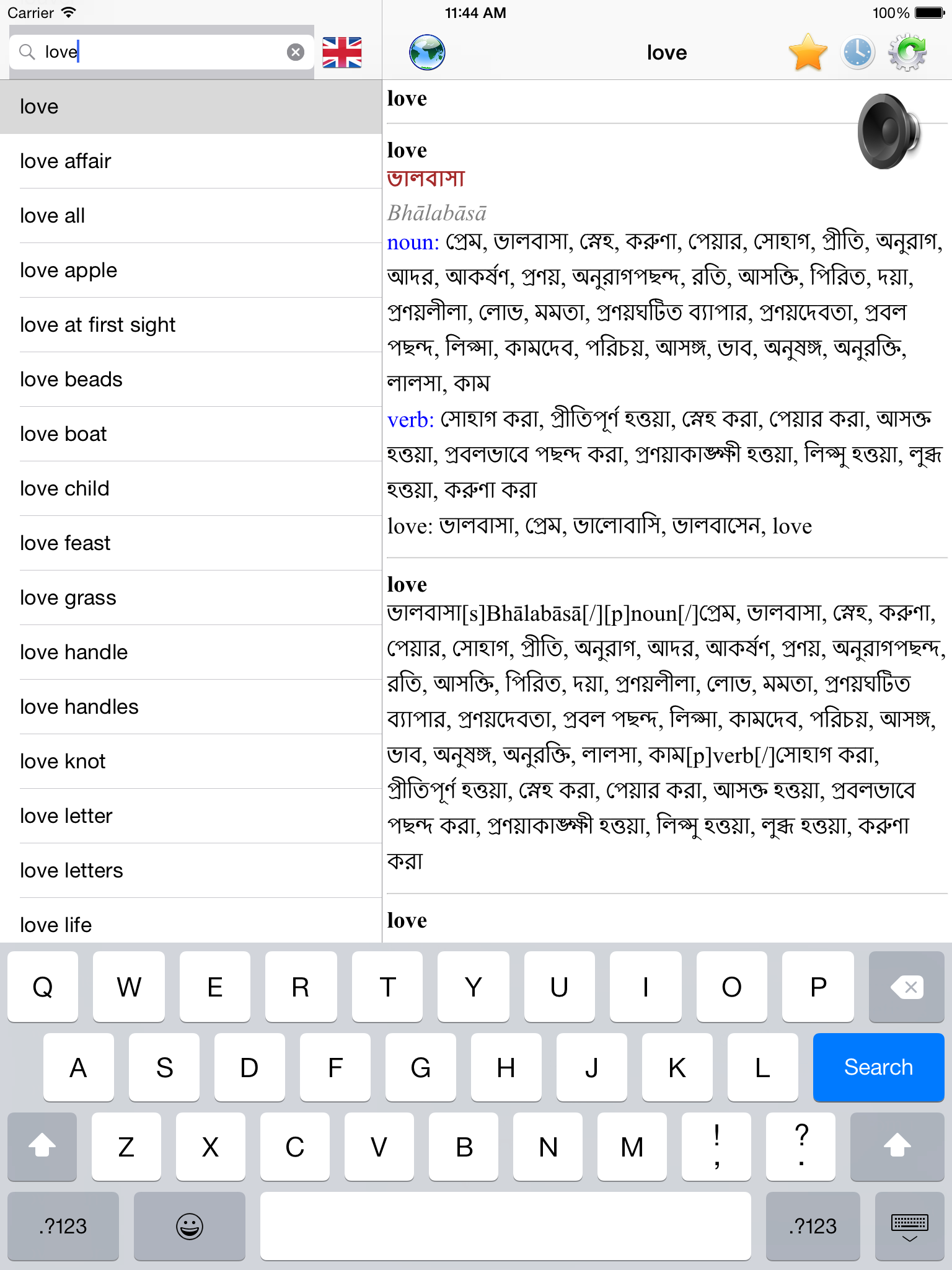Select 'love letters' entry
952x1270 pixels.
coord(191,871)
